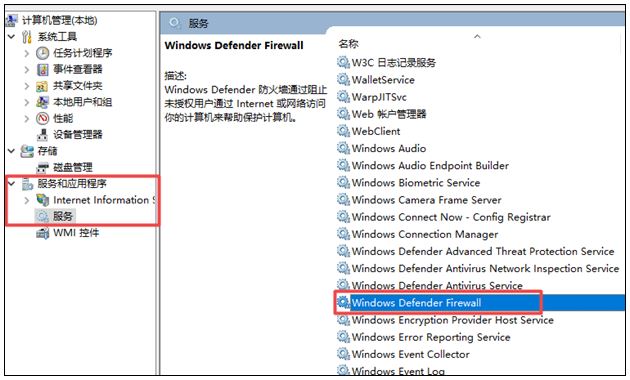Image resolution: width=630 pixels, height=380 pixels.
Task: Click the Device Manager icon
Action: click(42, 135)
